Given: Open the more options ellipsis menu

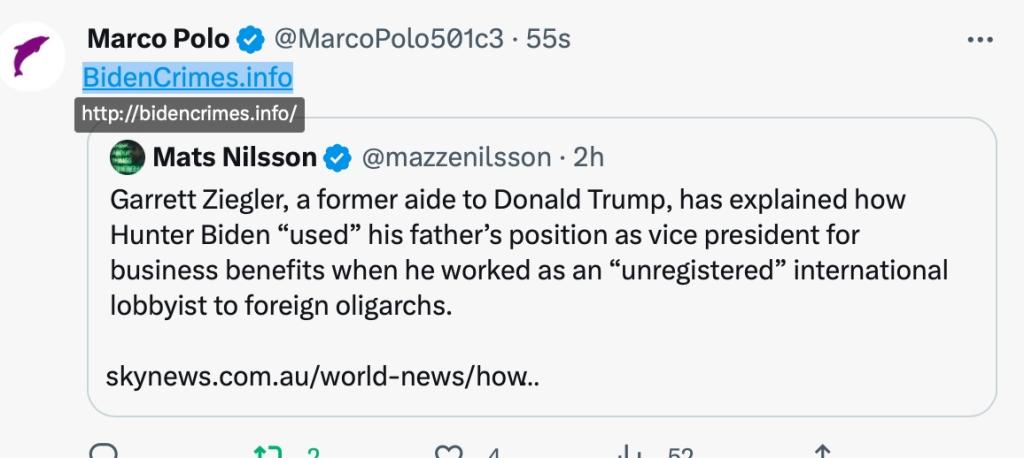Looking at the screenshot, I should [x=980, y=40].
